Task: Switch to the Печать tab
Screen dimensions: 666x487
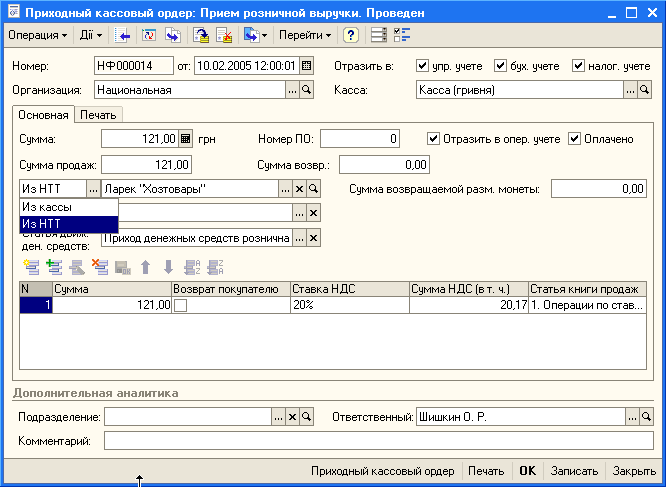Action: 98,115
